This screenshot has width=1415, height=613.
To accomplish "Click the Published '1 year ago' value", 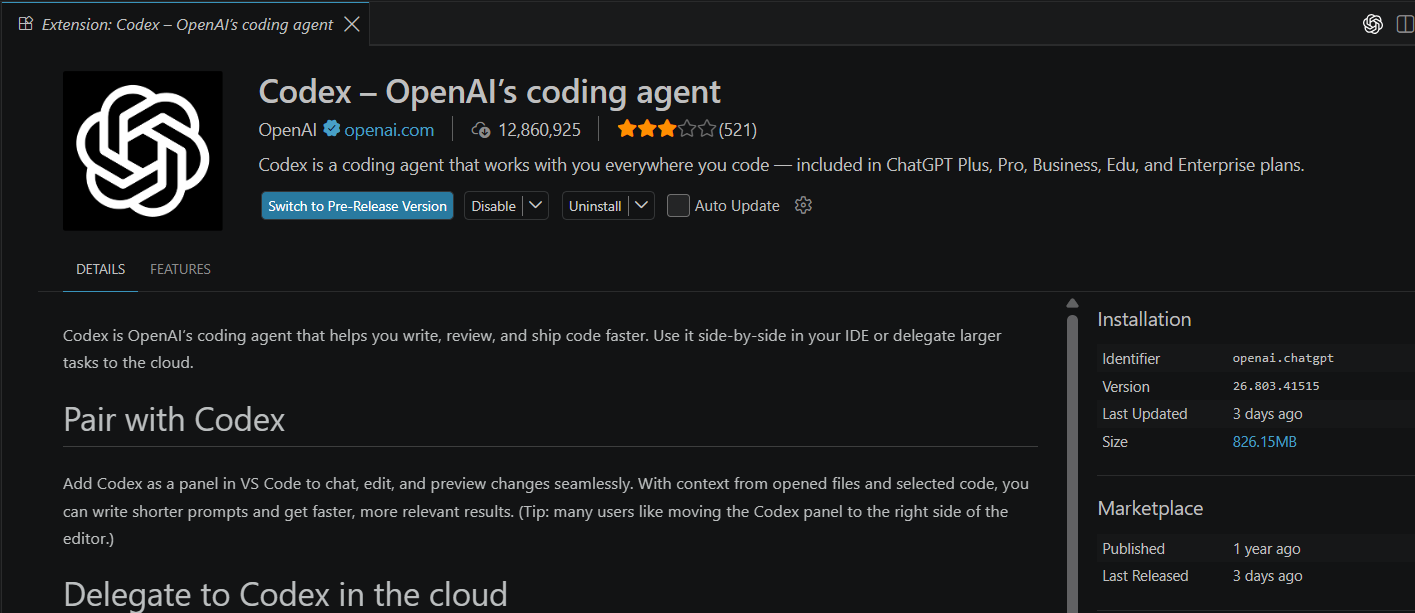I will (1266, 548).
